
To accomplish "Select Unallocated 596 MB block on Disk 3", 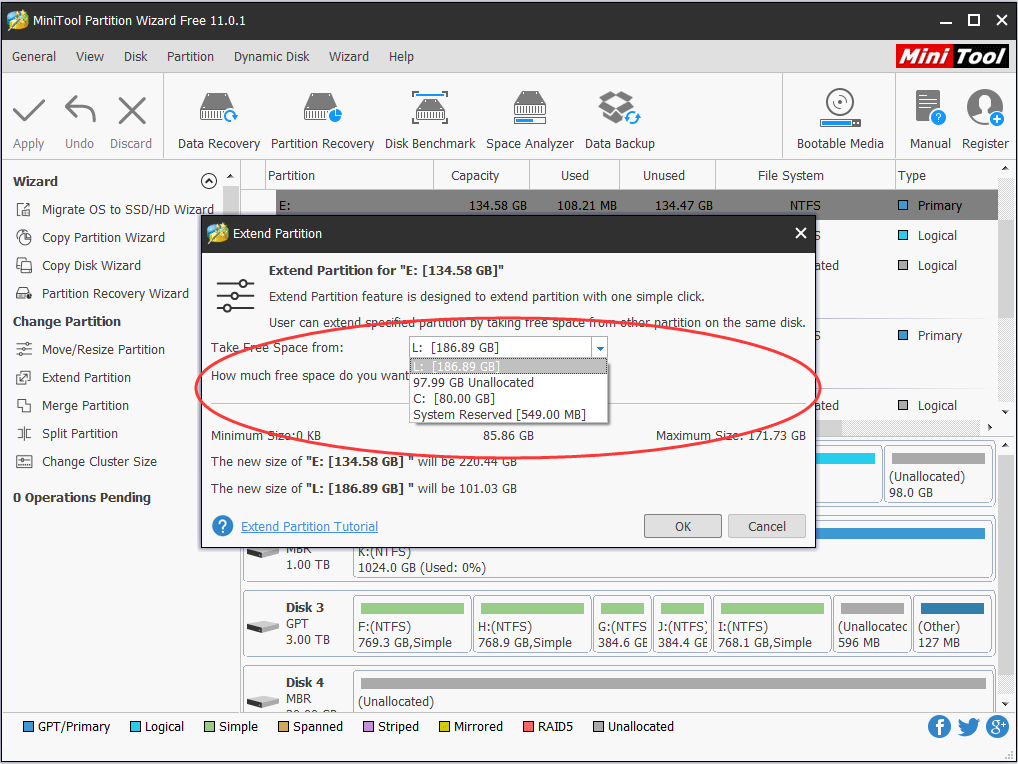I will coord(872,624).
